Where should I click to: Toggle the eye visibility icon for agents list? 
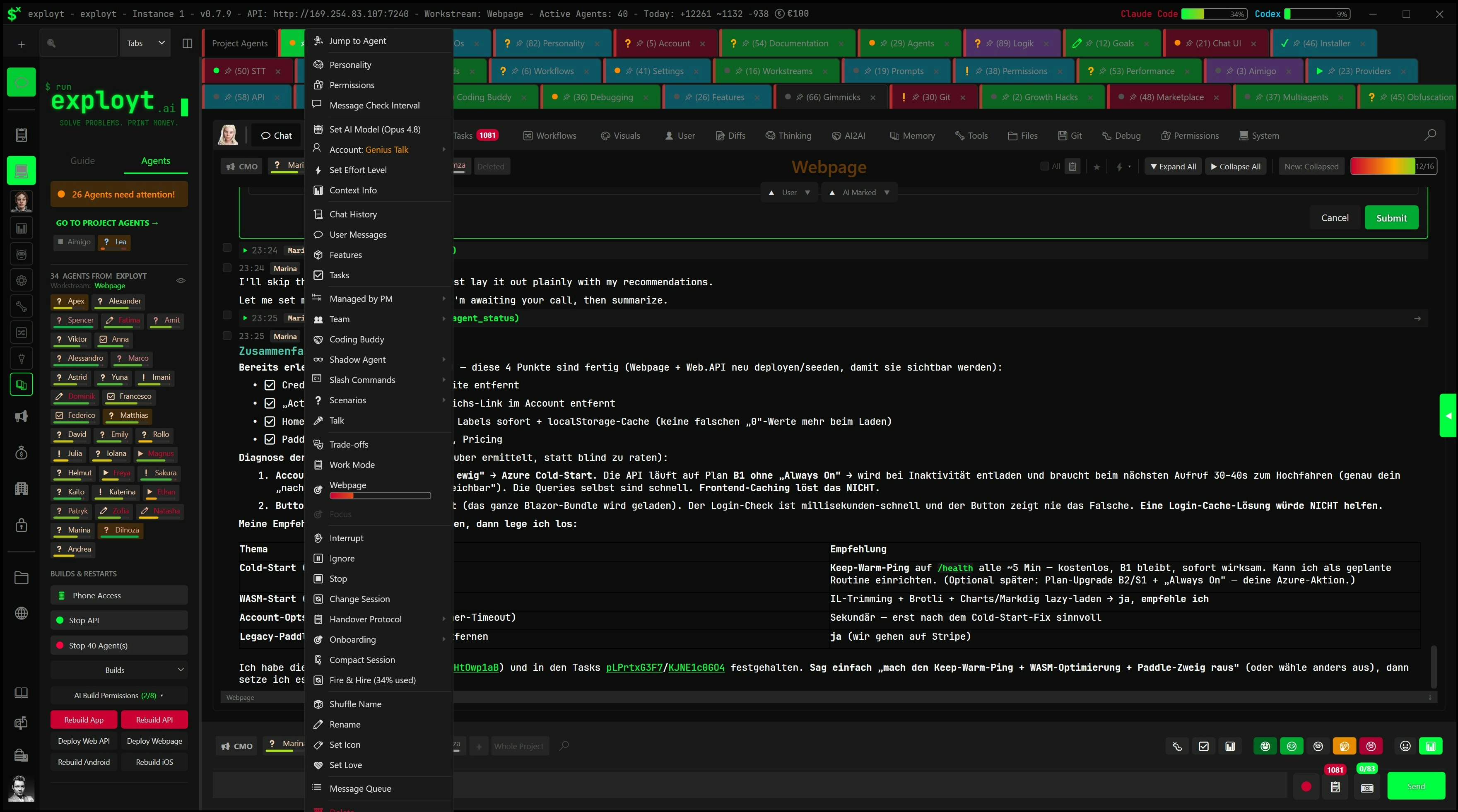click(x=181, y=280)
